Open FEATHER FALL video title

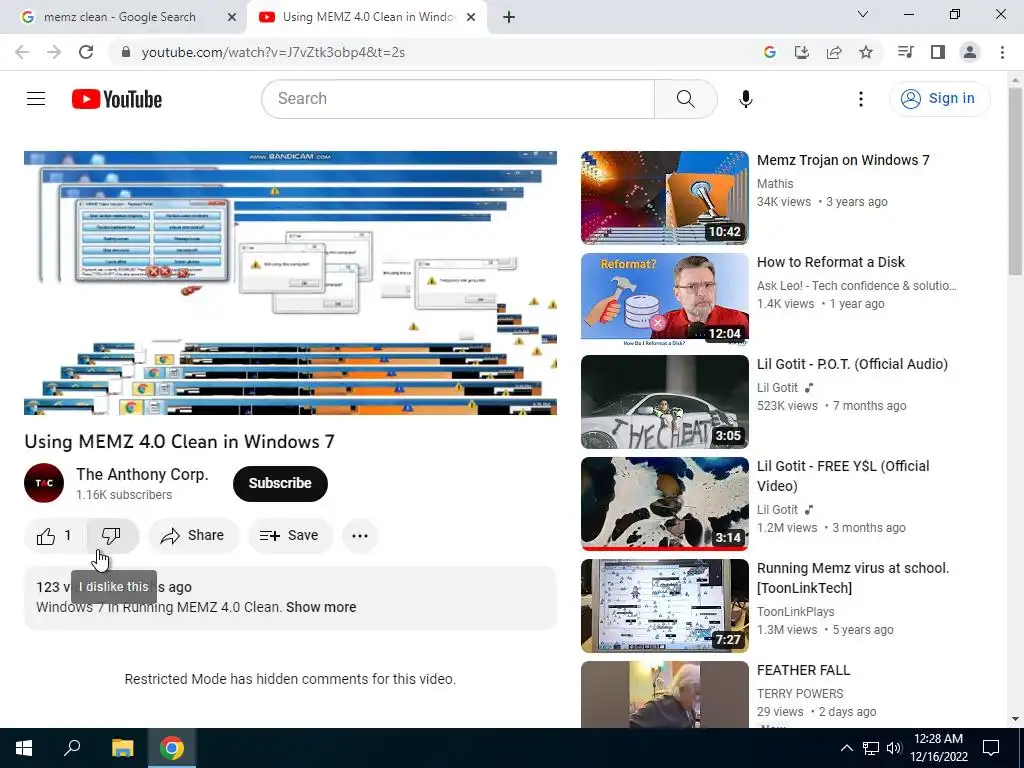(x=803, y=671)
